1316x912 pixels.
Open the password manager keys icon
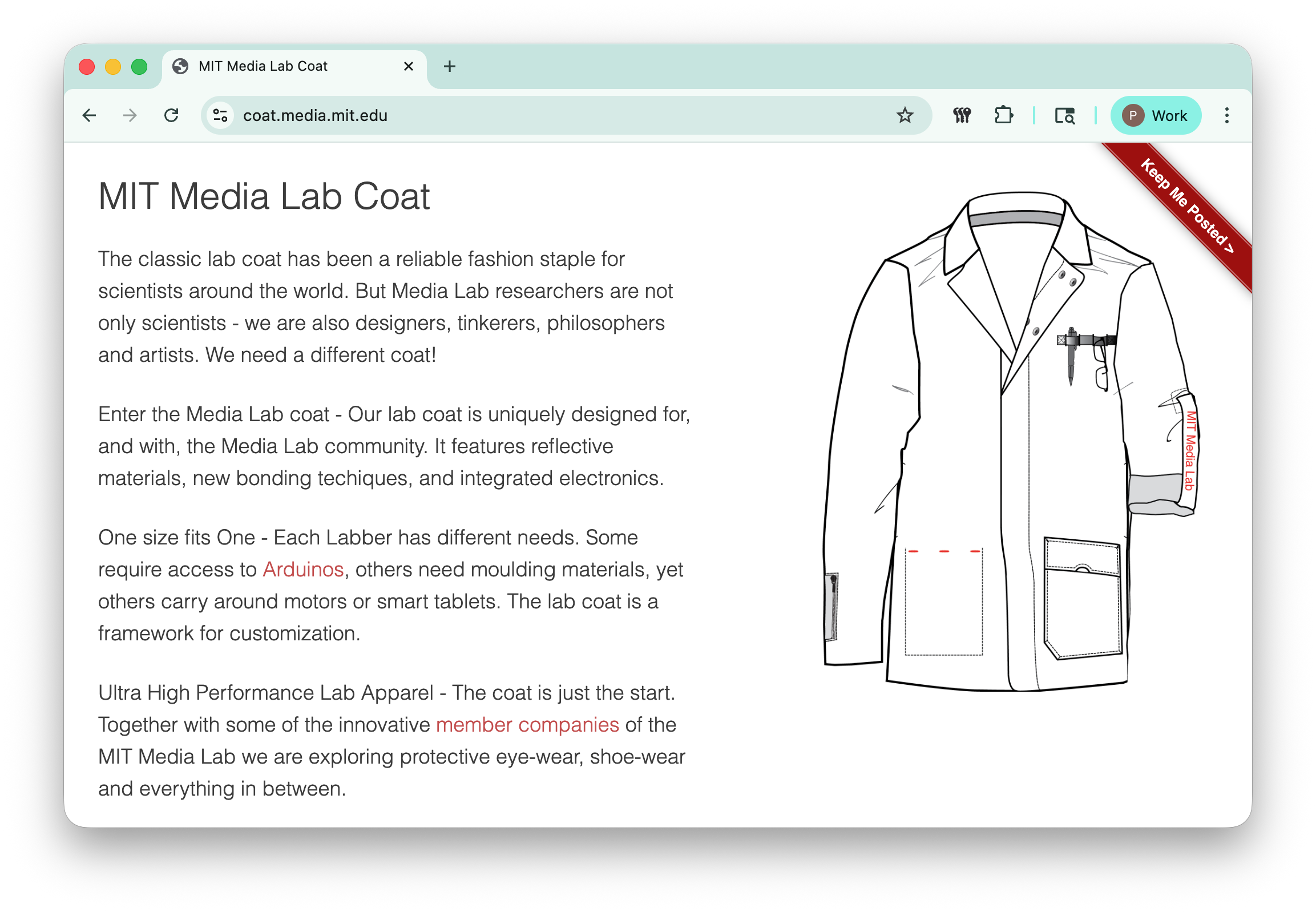pyautogui.click(x=961, y=115)
